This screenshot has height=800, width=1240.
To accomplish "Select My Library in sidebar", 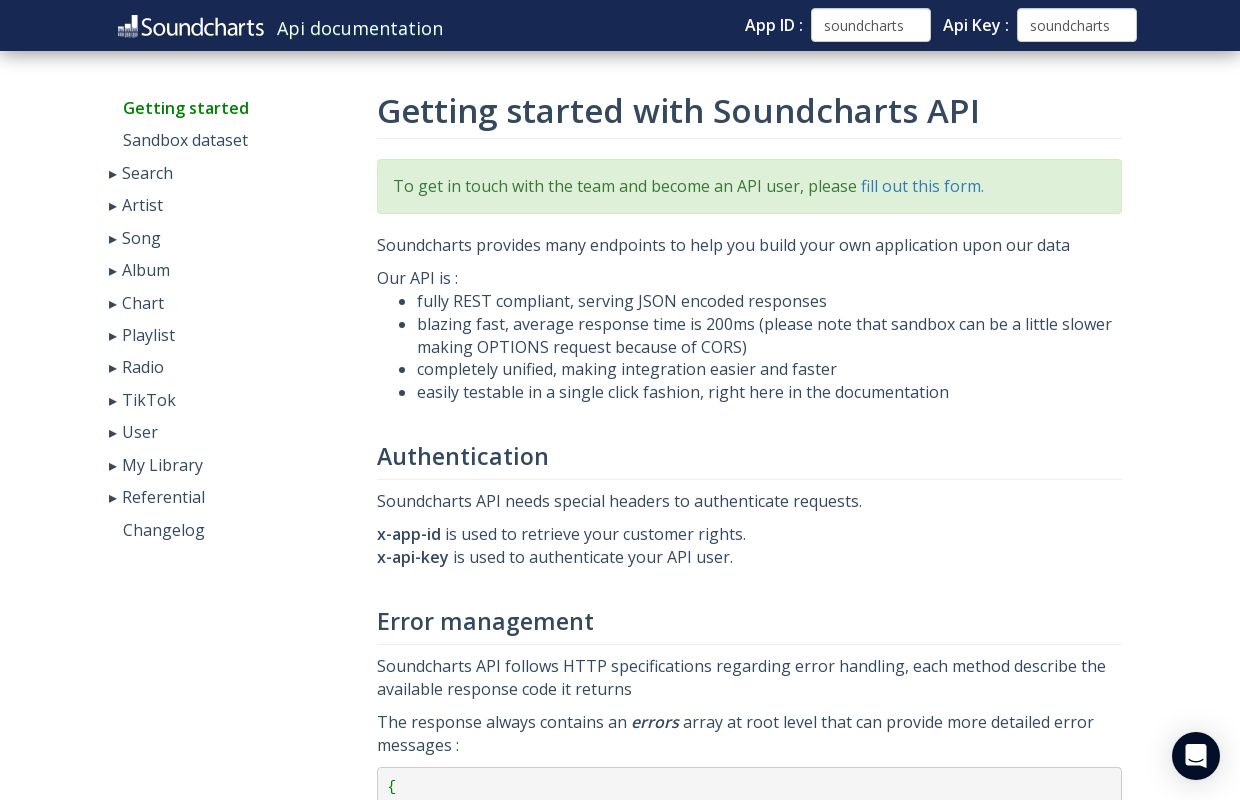I will click(162, 465).
